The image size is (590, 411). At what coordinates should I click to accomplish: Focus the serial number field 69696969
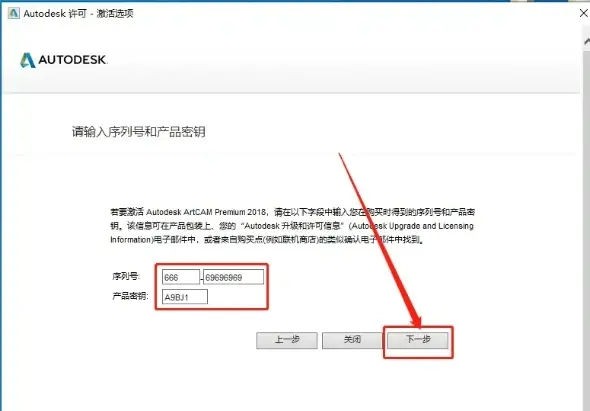pyautogui.click(x=233, y=277)
